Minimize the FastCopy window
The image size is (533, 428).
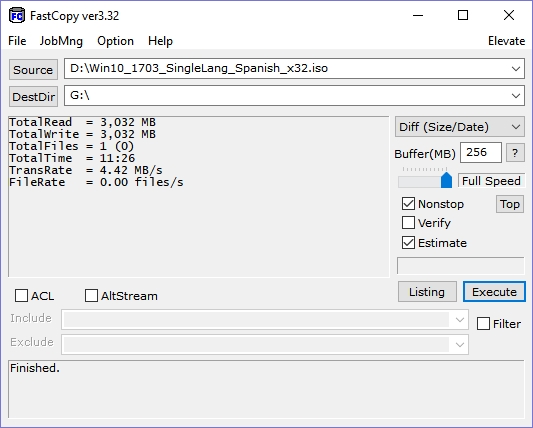(x=418, y=16)
